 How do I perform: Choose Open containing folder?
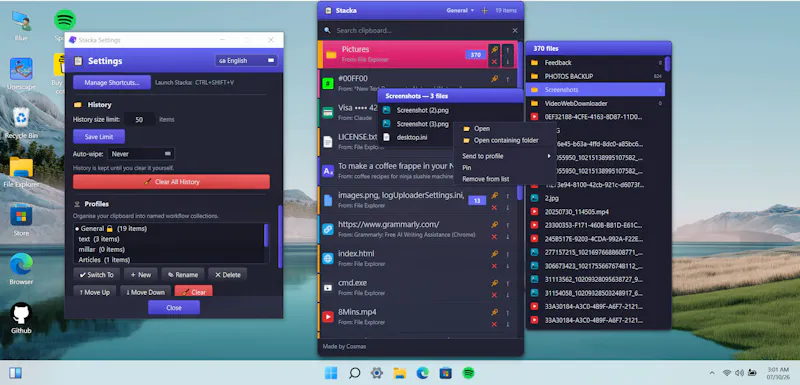(505, 140)
